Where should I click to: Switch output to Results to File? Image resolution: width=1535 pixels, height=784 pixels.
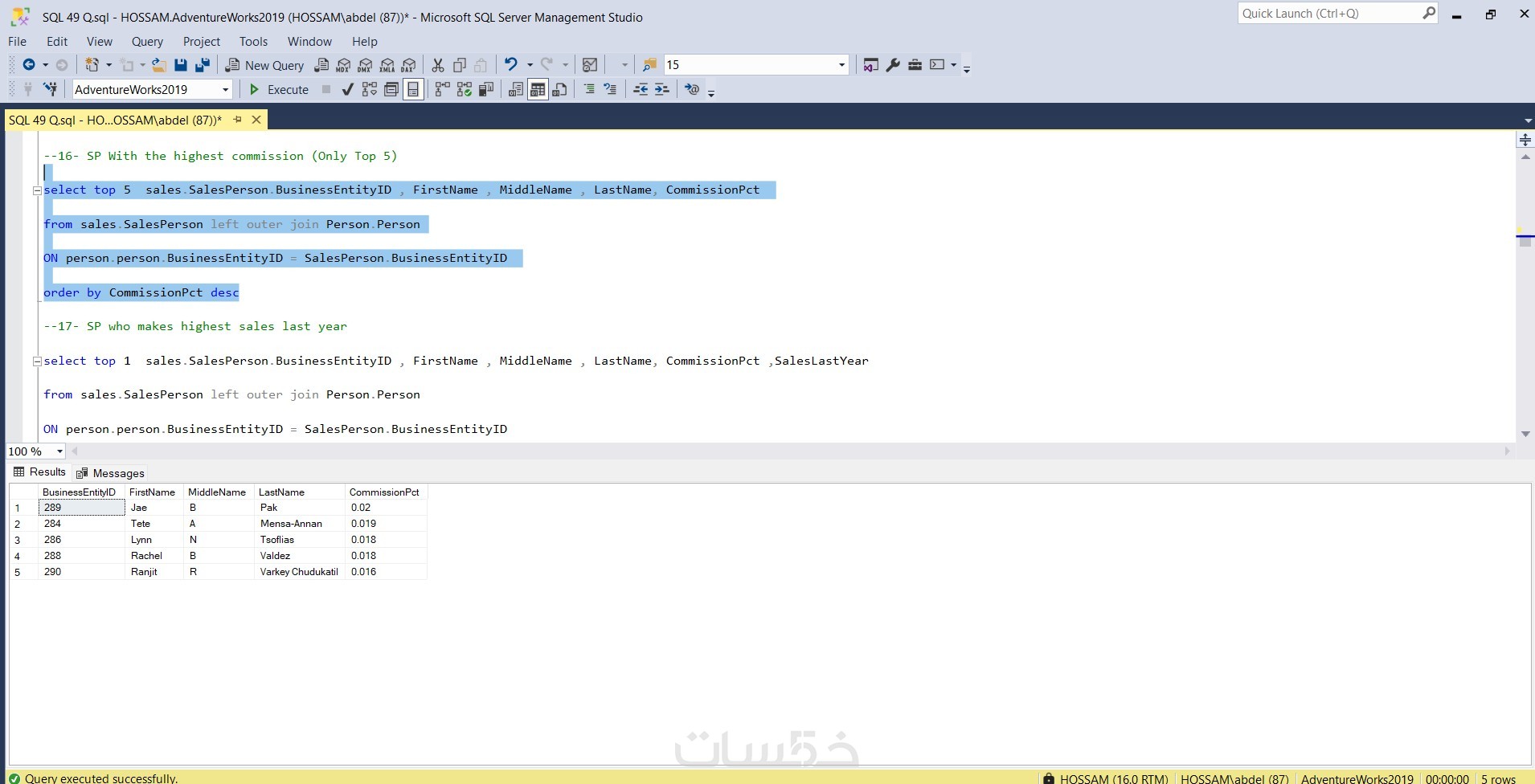[x=560, y=89]
